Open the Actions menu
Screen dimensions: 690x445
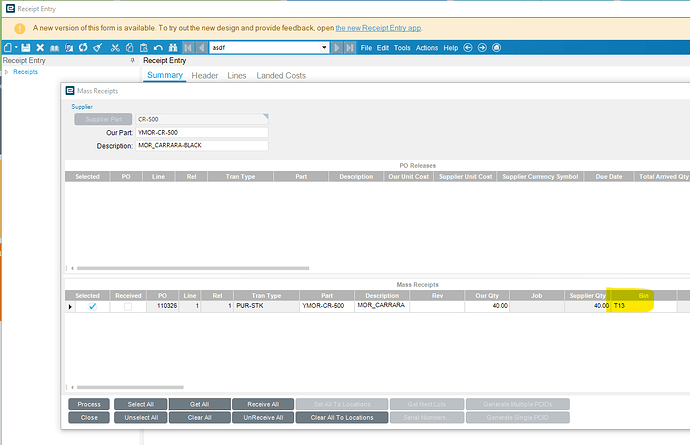427,48
